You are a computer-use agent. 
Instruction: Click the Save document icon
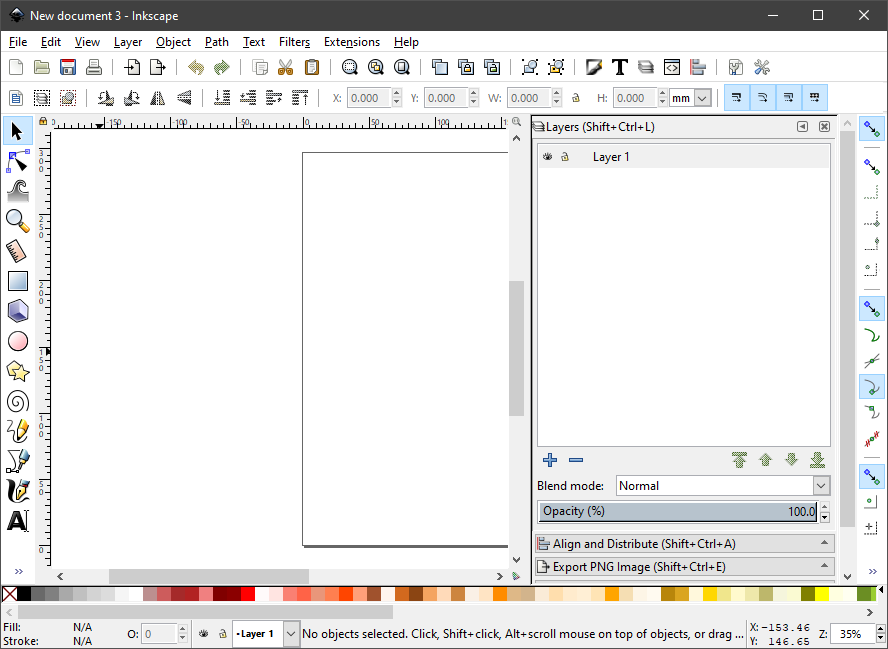pos(68,68)
